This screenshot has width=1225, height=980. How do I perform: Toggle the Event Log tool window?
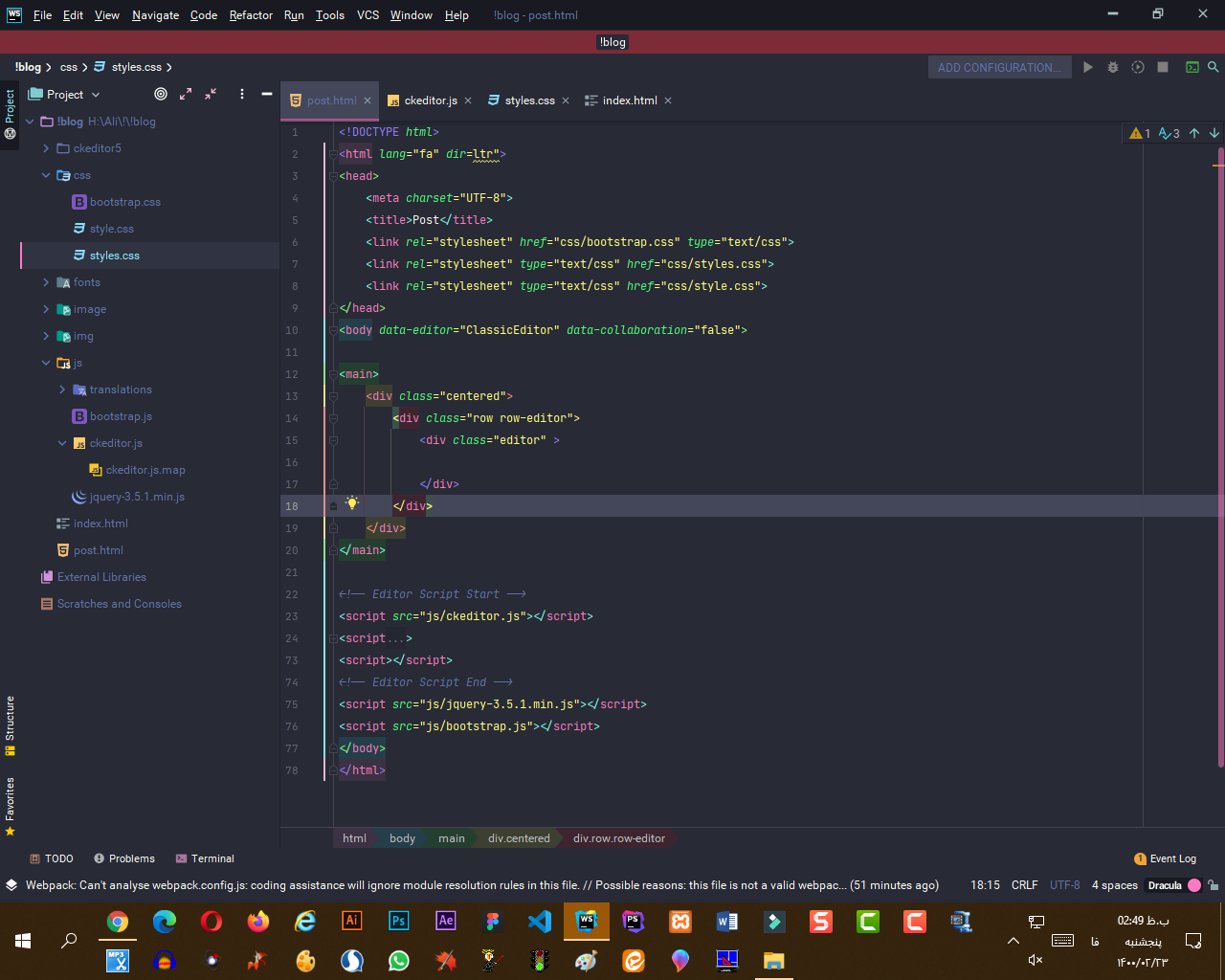[x=1165, y=858]
